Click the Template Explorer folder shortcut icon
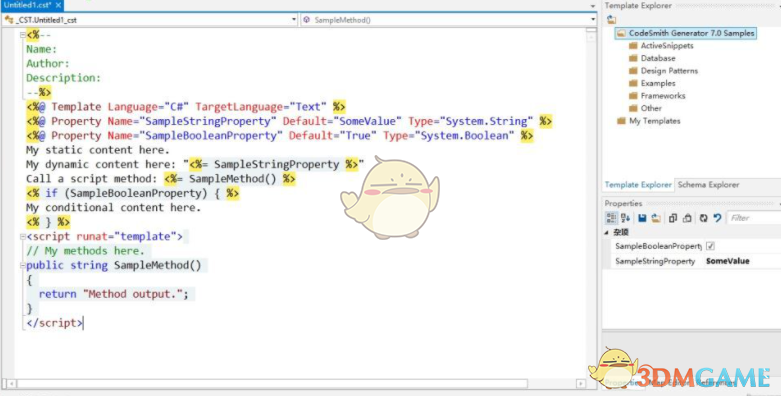The height and width of the screenshot is (396, 781). coord(611,20)
